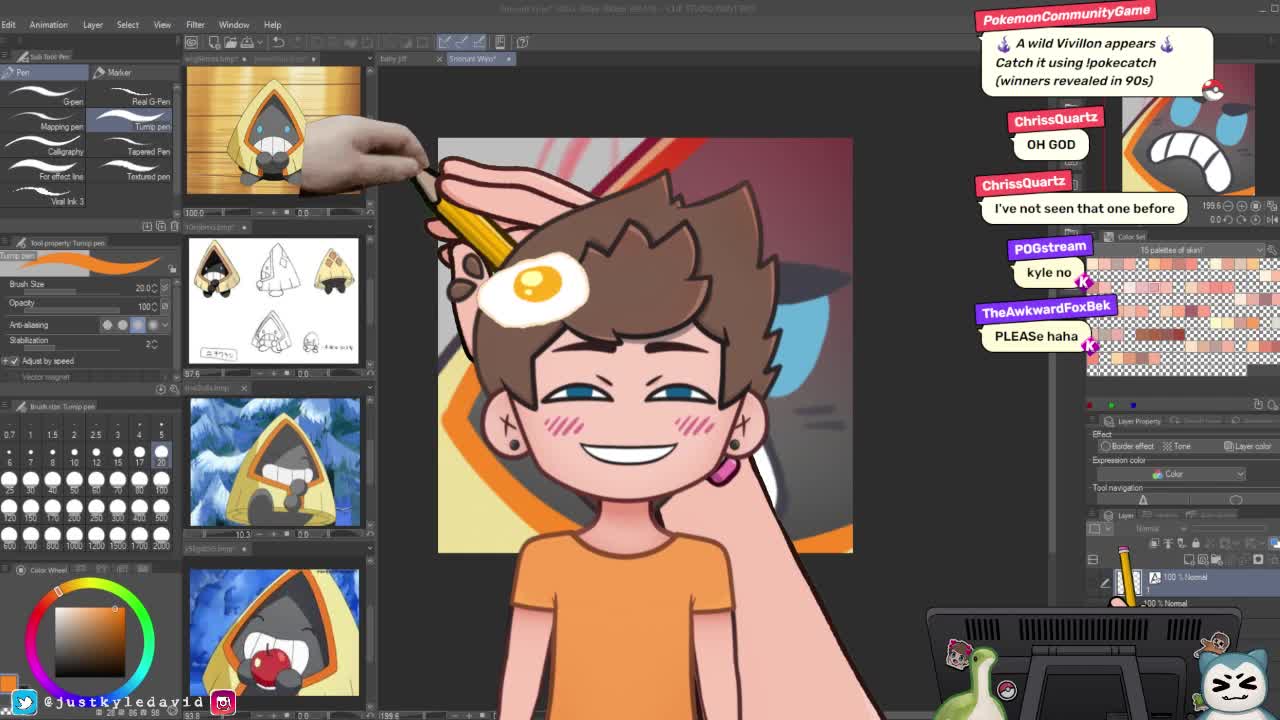Image resolution: width=1280 pixels, height=720 pixels.
Task: Choose brush size preset 600
Action: [9, 537]
